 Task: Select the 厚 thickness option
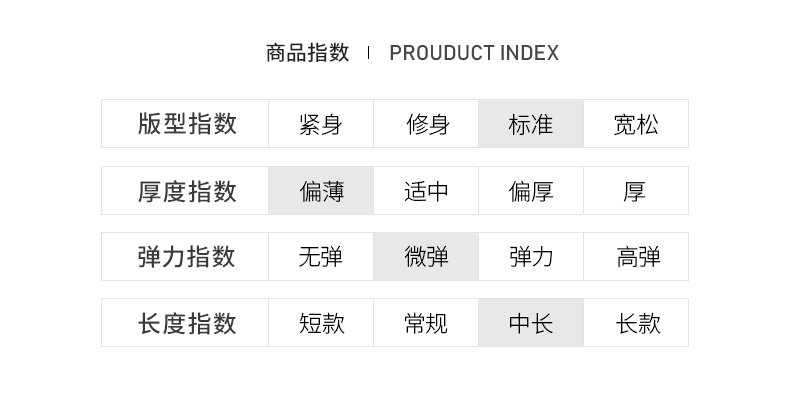636,191
